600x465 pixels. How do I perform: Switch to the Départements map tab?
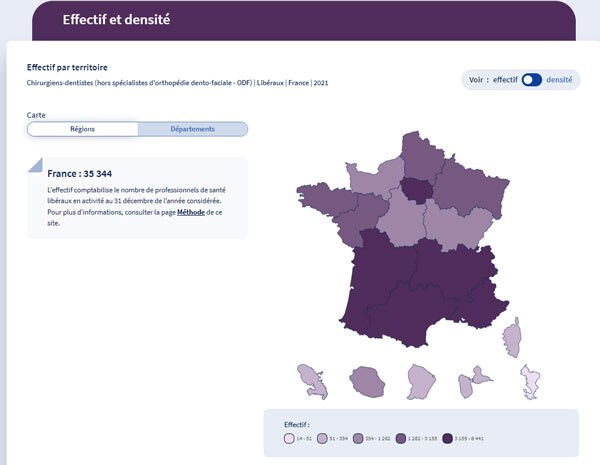coord(192,129)
